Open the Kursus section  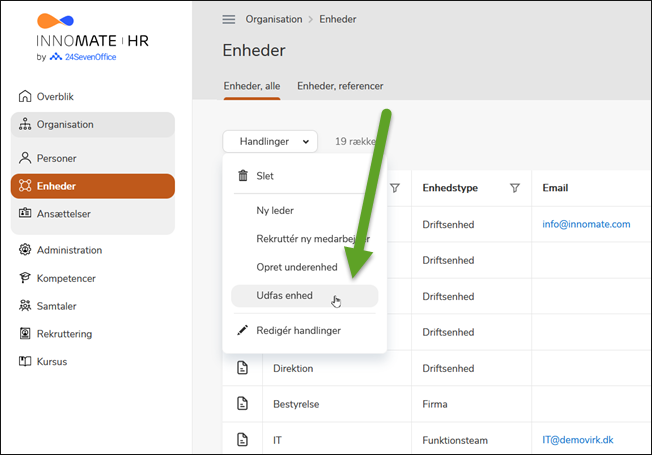(x=52, y=361)
